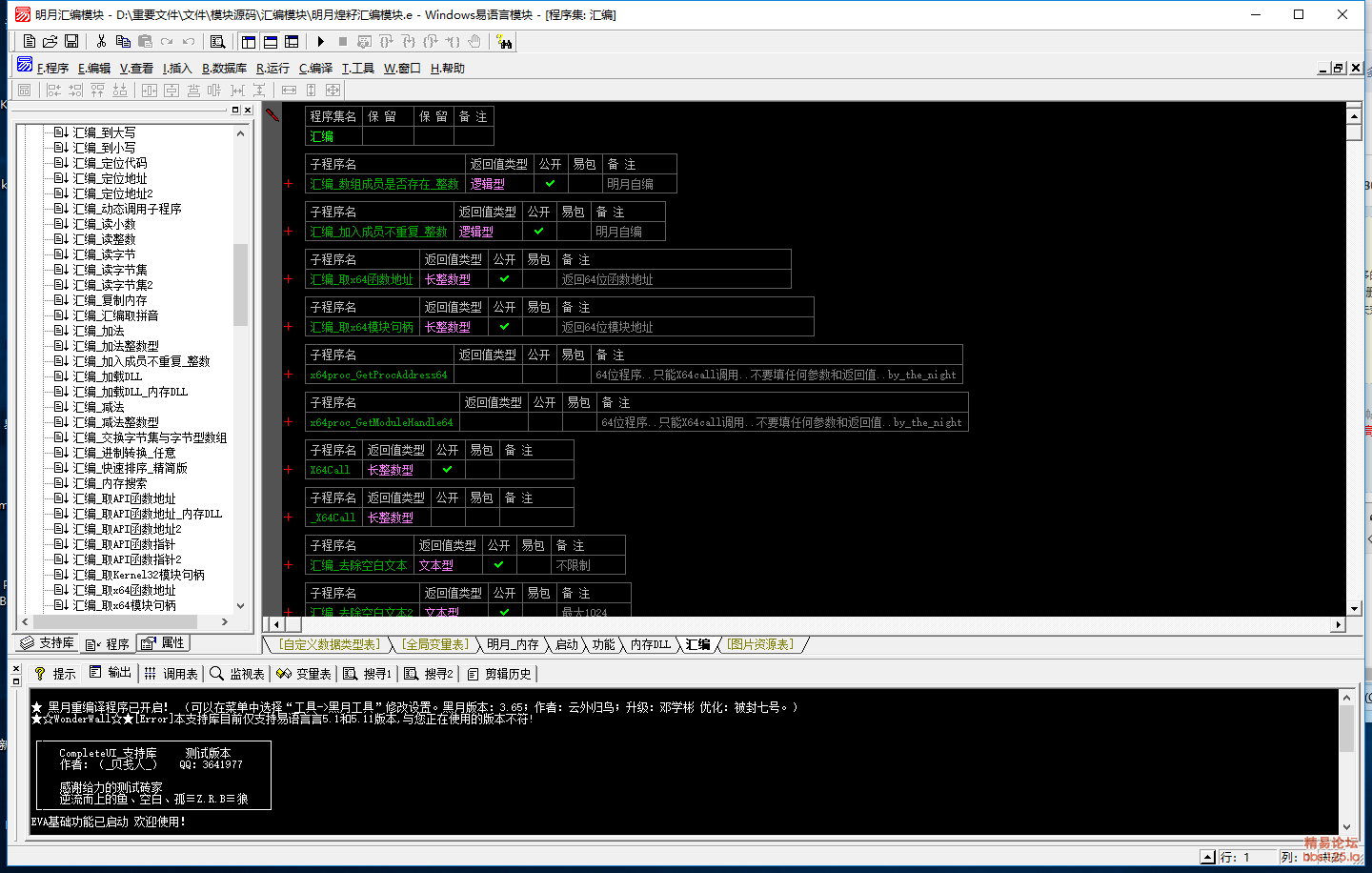Click the Save icon in toolbar
Viewport: 1372px width, 873px height.
tap(71, 41)
